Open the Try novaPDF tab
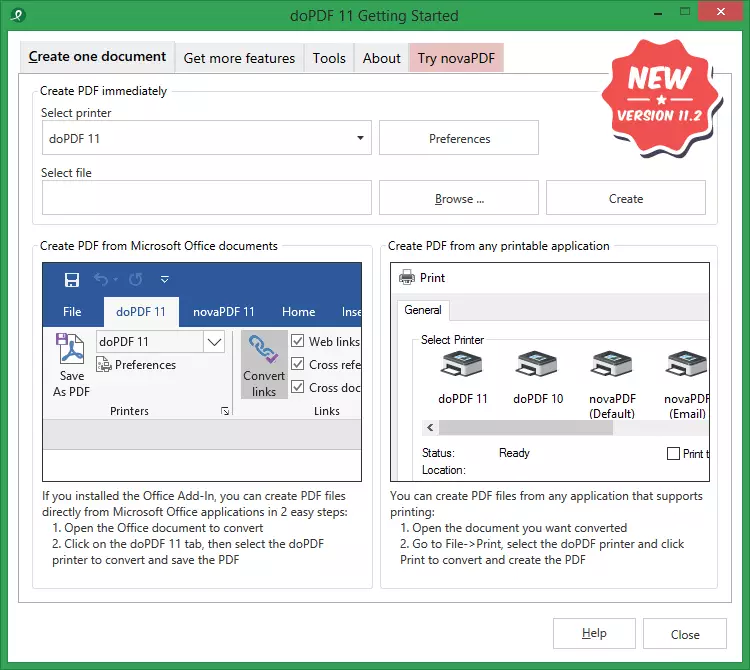The image size is (750, 670). click(456, 58)
